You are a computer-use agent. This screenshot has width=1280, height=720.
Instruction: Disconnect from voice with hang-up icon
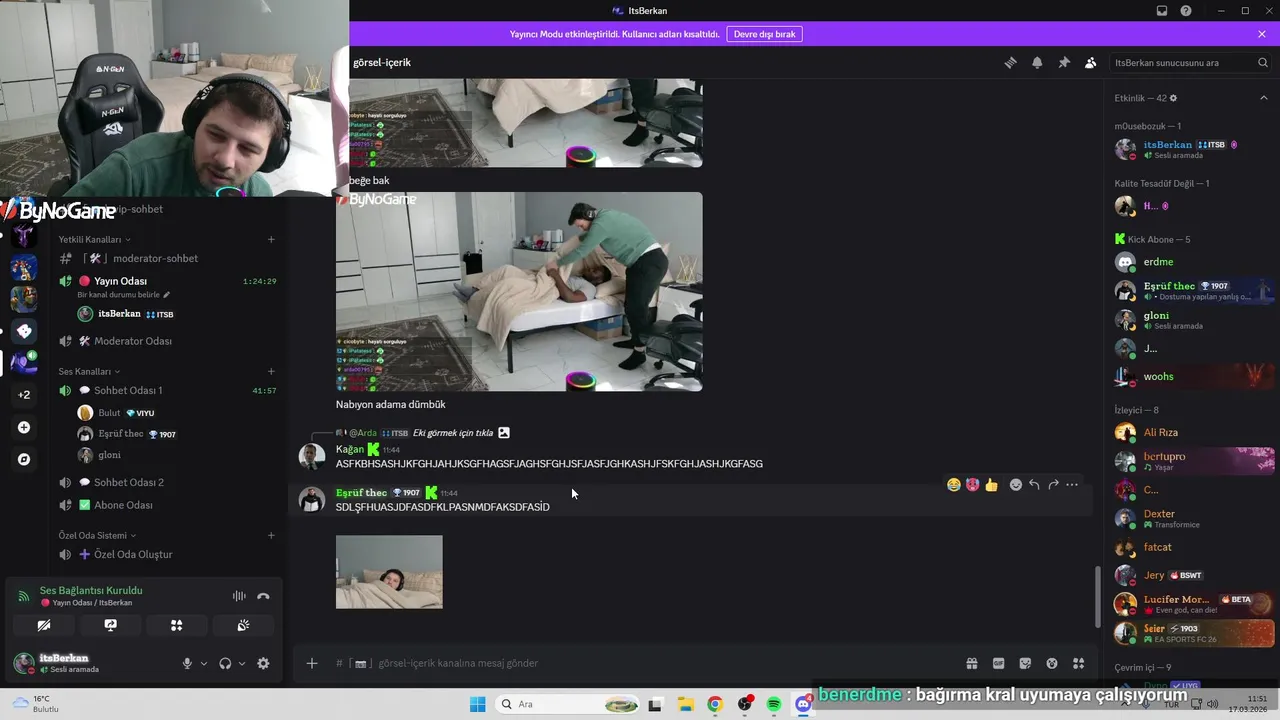pyautogui.click(x=263, y=596)
